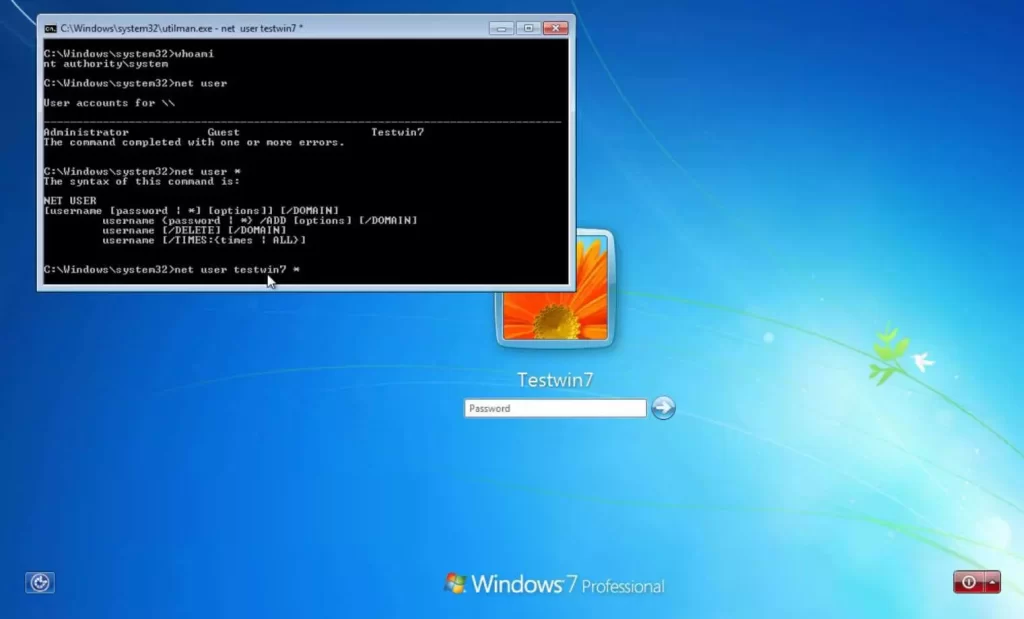Submit password with the arrow button
Image resolution: width=1024 pixels, height=619 pixels.
click(x=663, y=407)
